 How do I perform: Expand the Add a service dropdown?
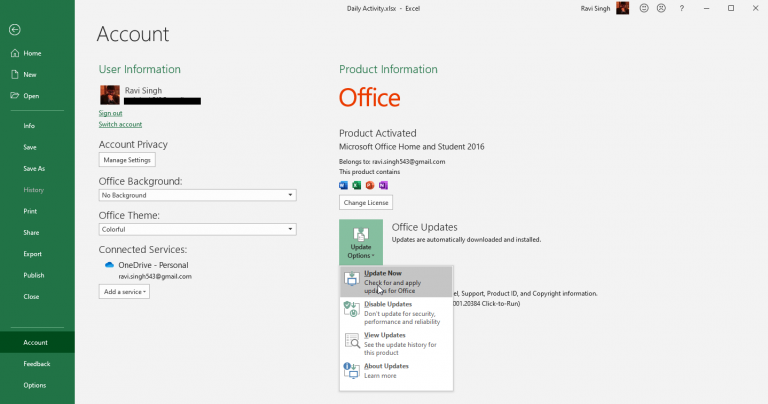(124, 291)
